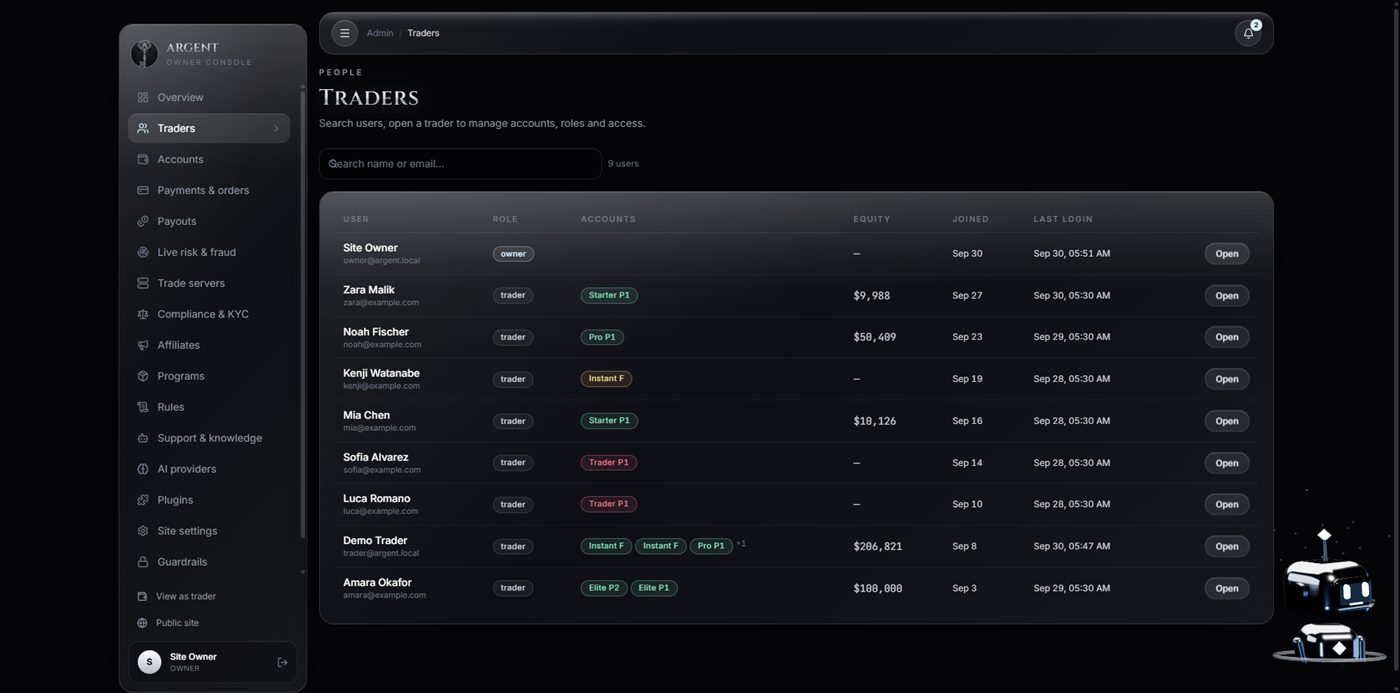Click the Affiliates megaphone icon
This screenshot has height=693, width=1400.
[143, 345]
